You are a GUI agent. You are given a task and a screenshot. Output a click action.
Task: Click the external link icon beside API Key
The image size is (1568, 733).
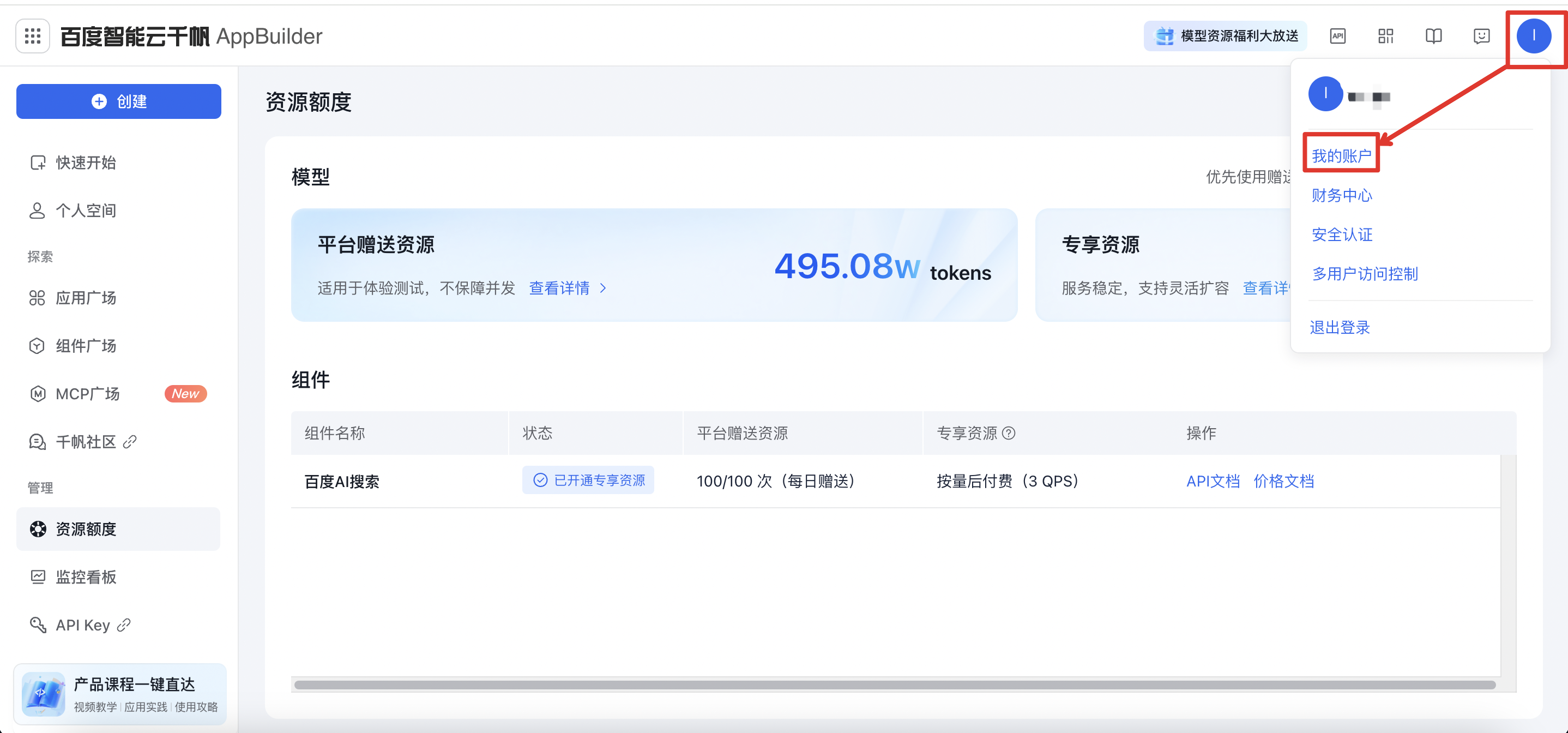click(x=124, y=625)
